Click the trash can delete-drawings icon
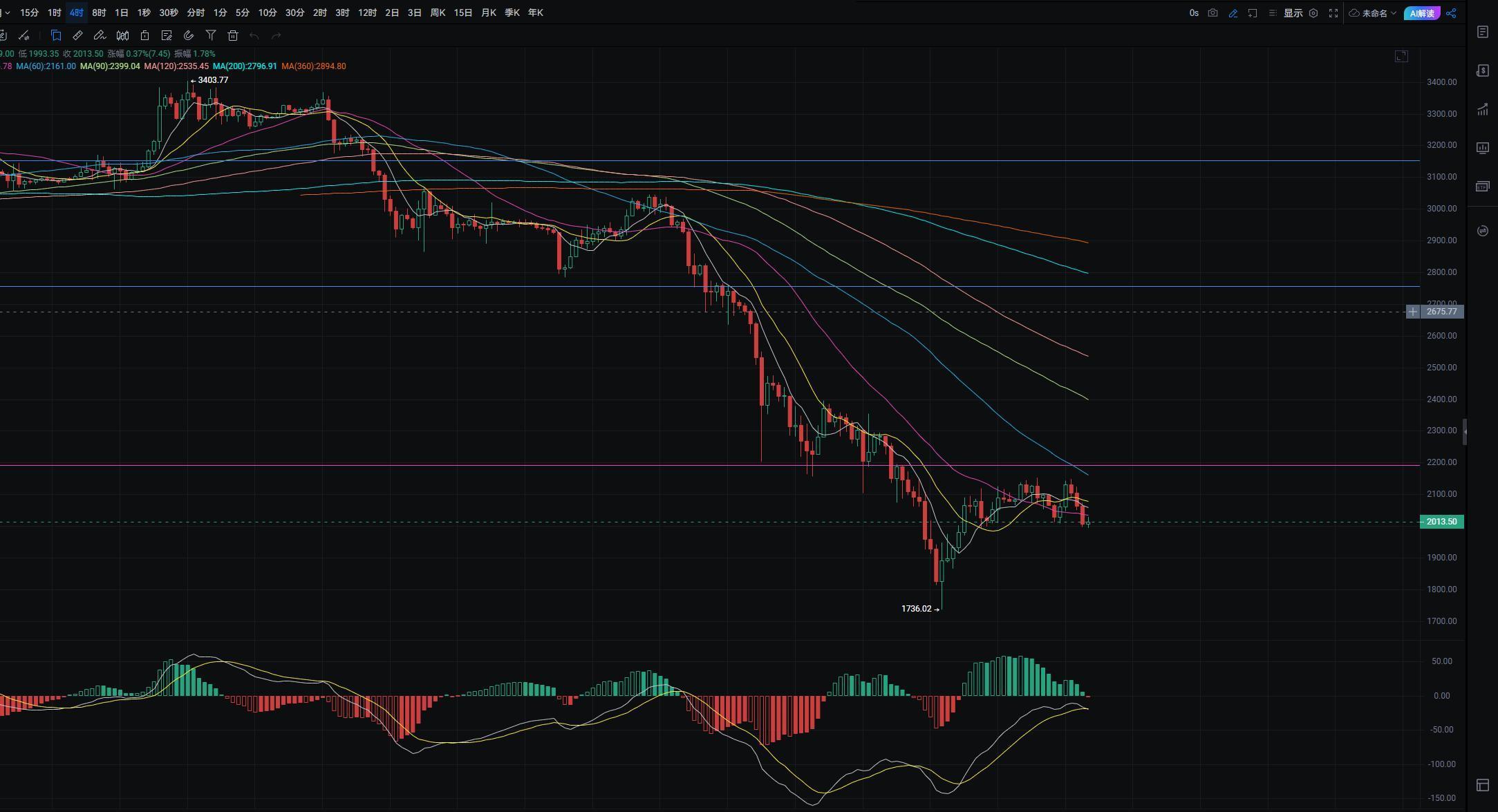 (x=233, y=36)
